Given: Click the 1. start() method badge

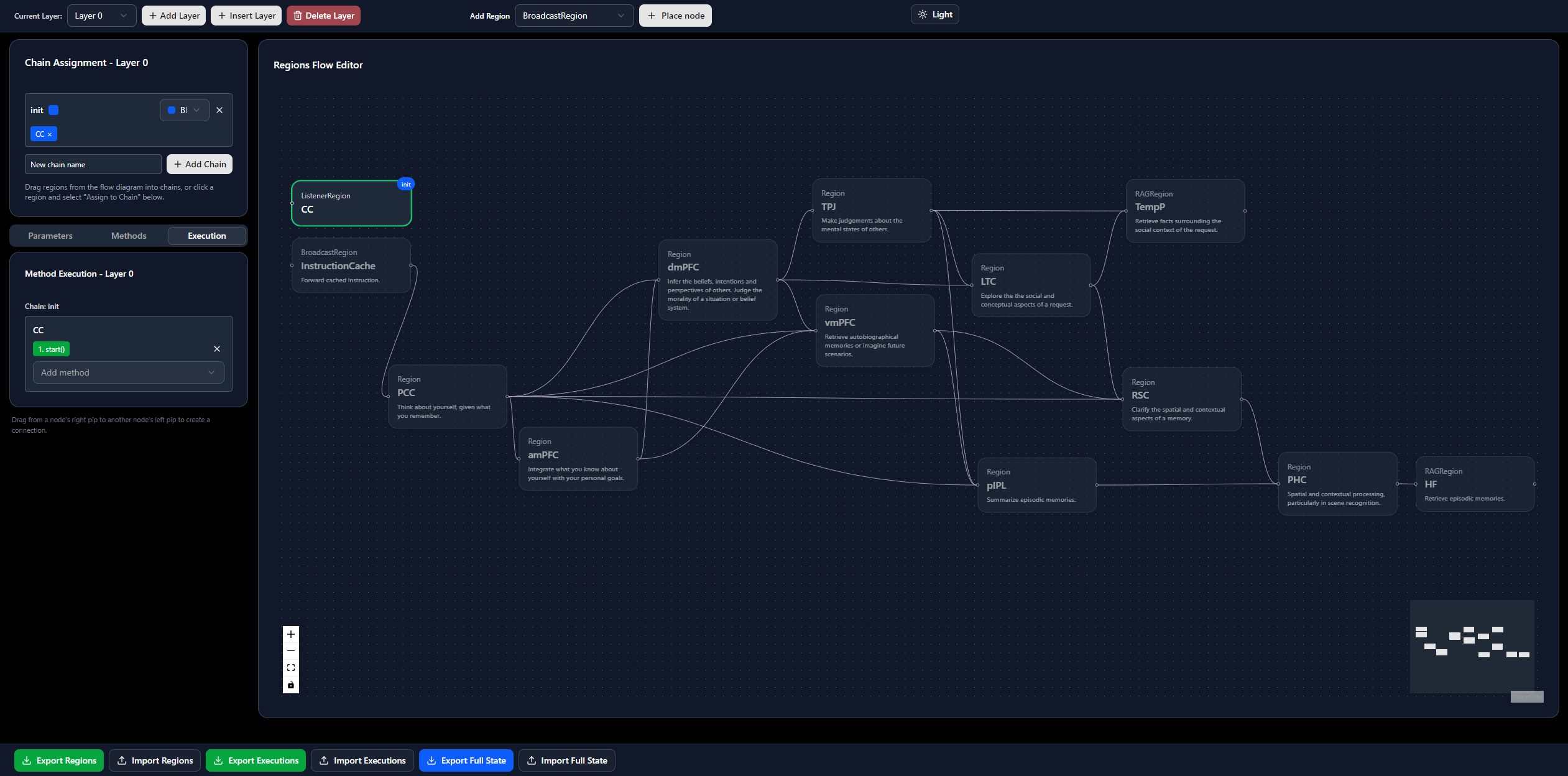Looking at the screenshot, I should [51, 349].
